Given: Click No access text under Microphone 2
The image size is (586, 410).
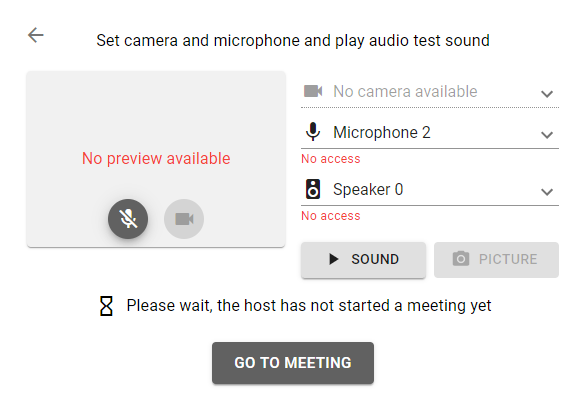Looking at the screenshot, I should pyautogui.click(x=331, y=159).
